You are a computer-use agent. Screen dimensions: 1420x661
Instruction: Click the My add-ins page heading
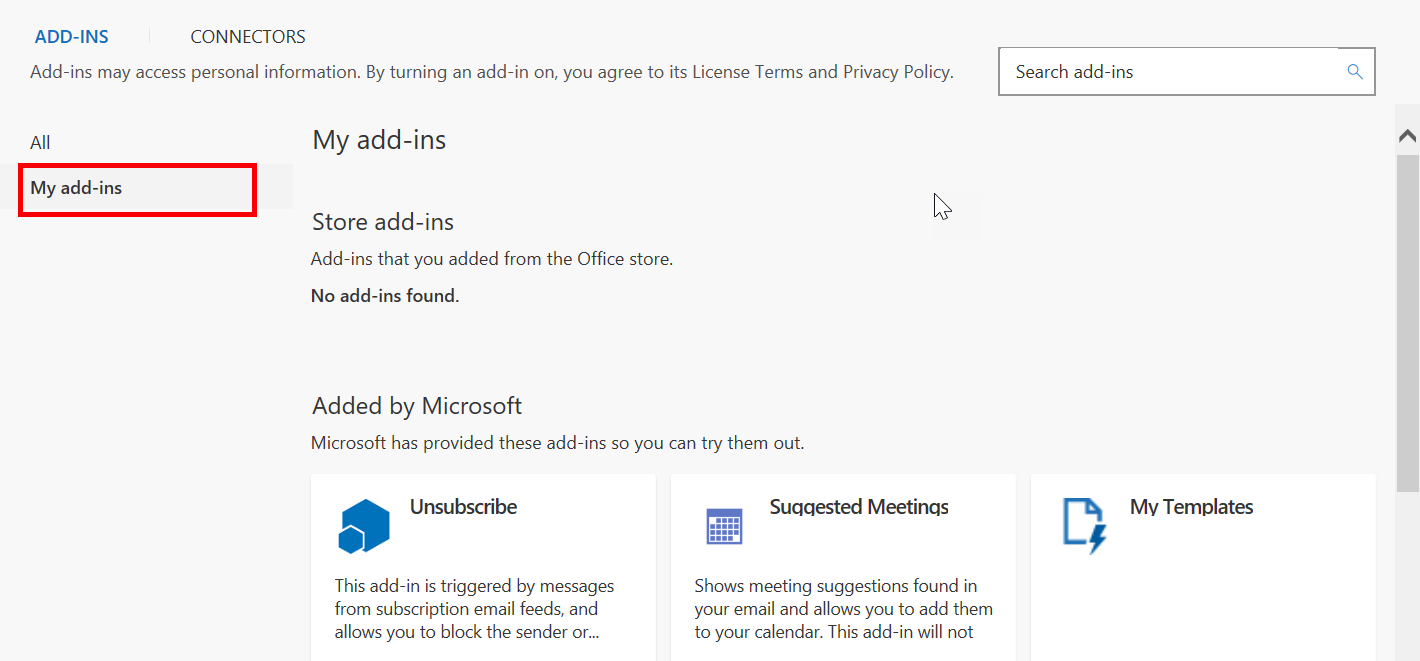(379, 140)
